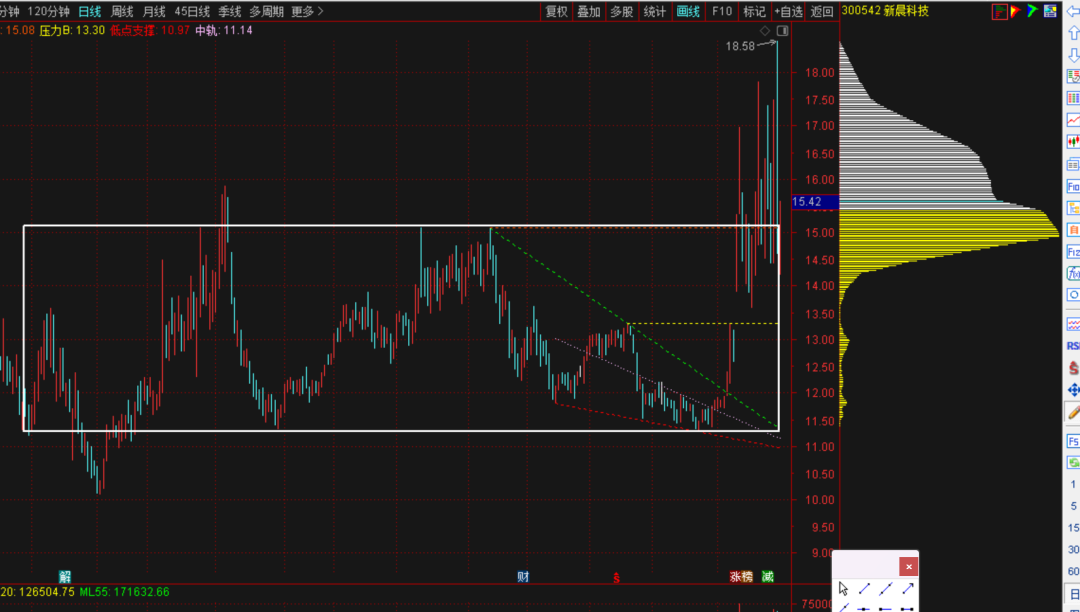Click the circle icon in right sidebar

tap(1073, 295)
